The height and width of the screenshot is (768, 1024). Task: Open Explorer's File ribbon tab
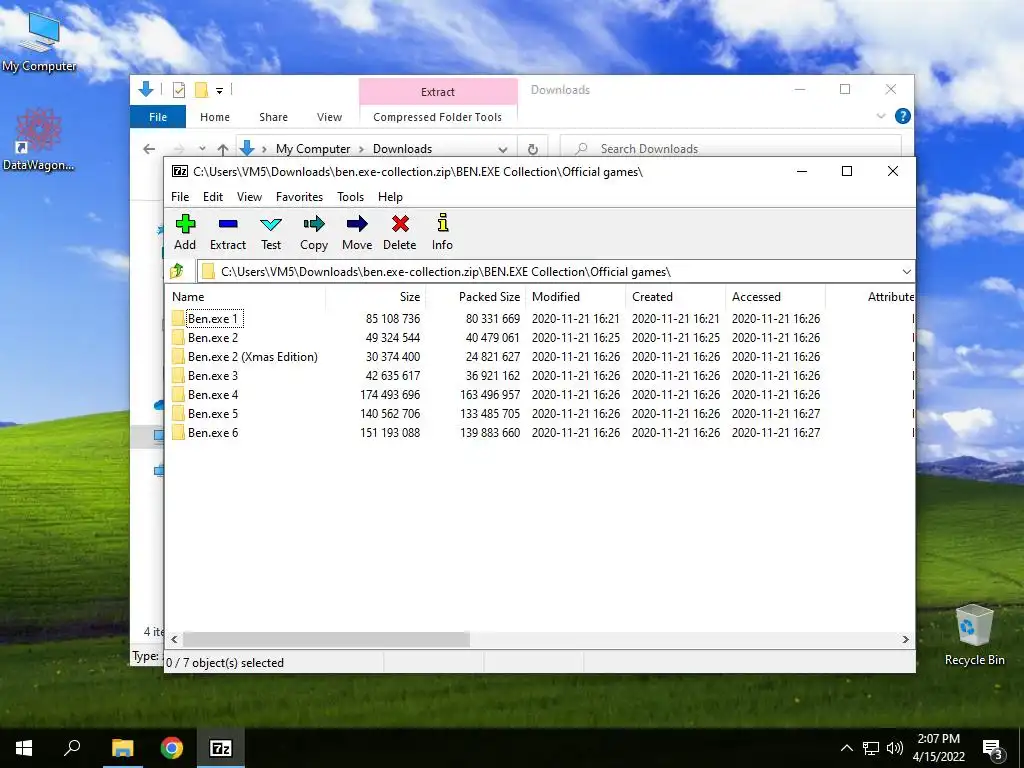click(x=158, y=117)
